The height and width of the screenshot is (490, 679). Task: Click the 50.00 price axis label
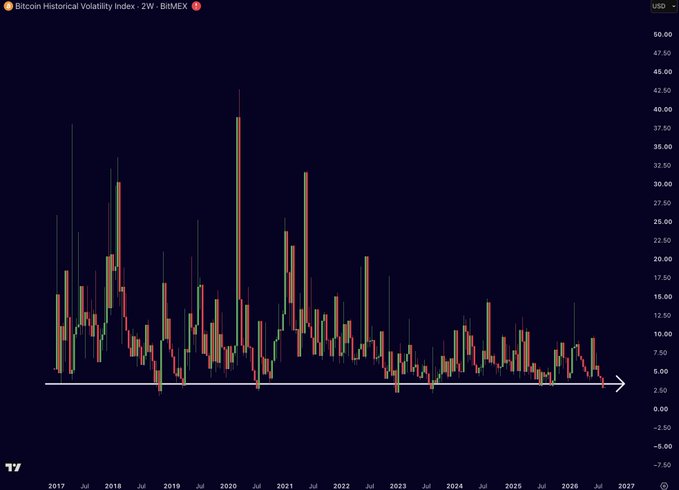[663, 34]
